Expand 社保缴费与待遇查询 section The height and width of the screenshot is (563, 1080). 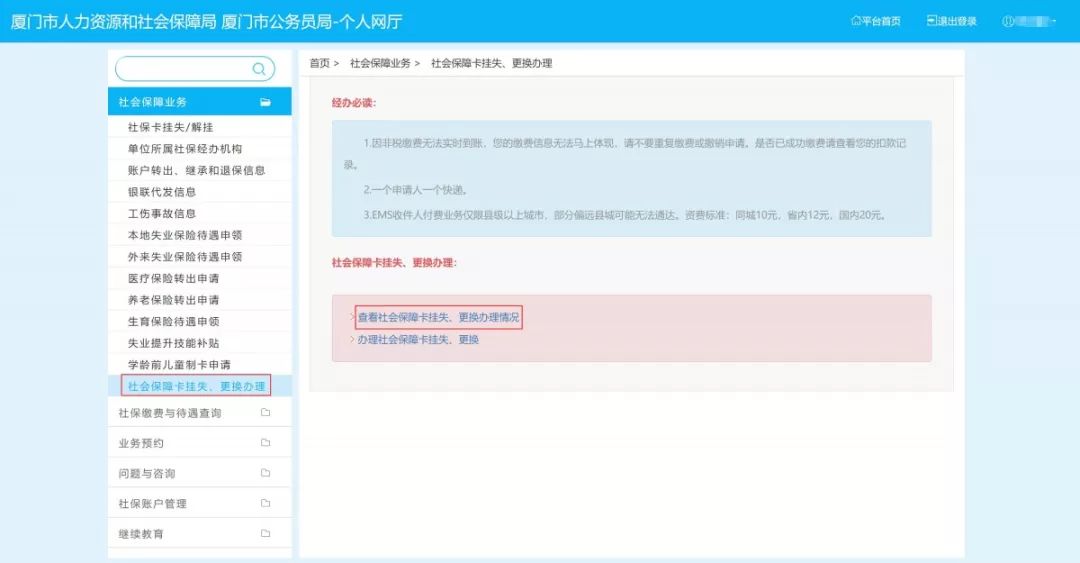pyautogui.click(x=200, y=413)
